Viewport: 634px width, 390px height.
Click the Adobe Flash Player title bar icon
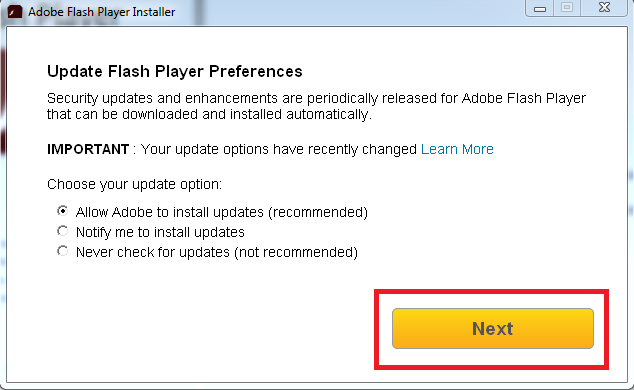[15, 11]
